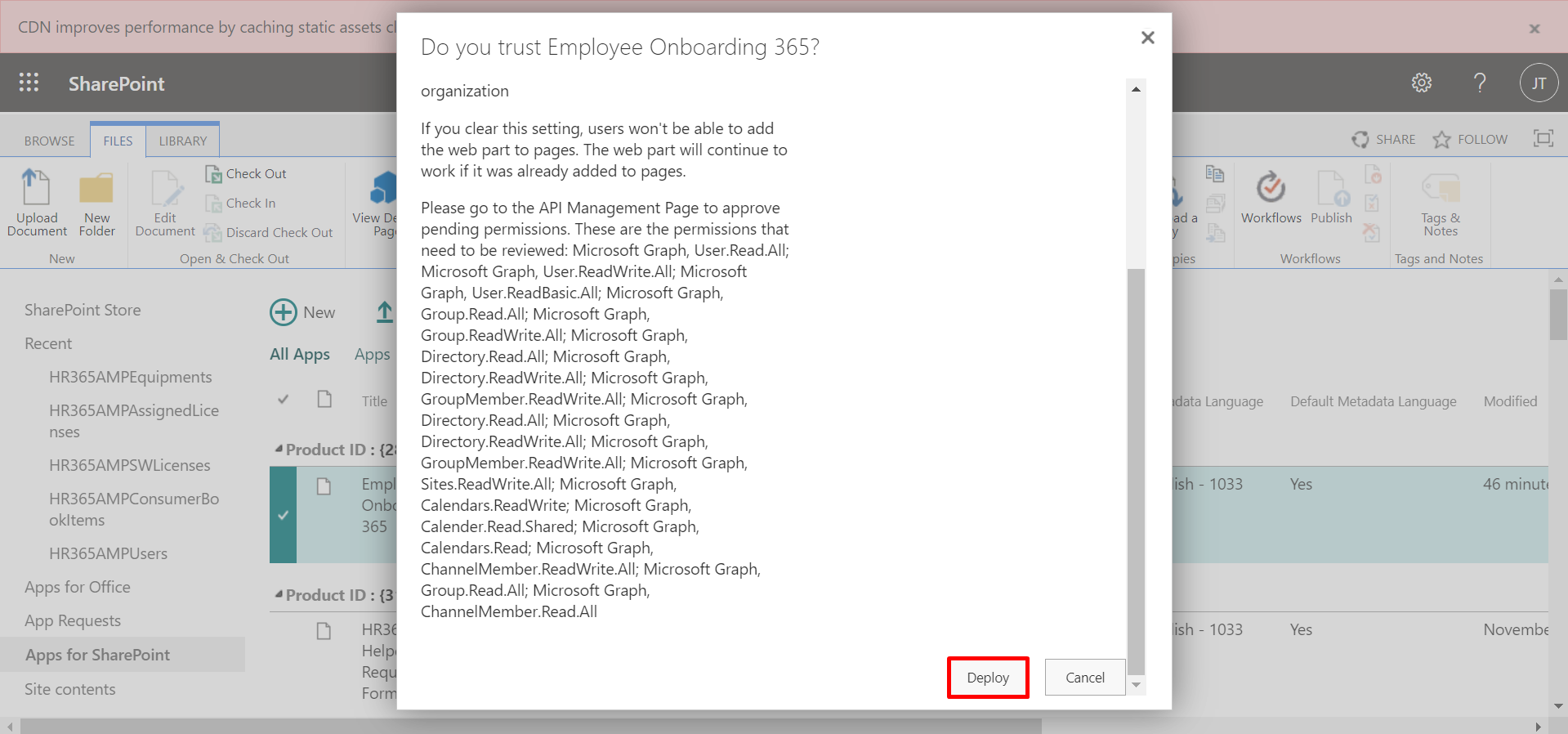Close the trust dialog with the X
Image resolution: width=1568 pixels, height=734 pixels.
pos(1147,38)
